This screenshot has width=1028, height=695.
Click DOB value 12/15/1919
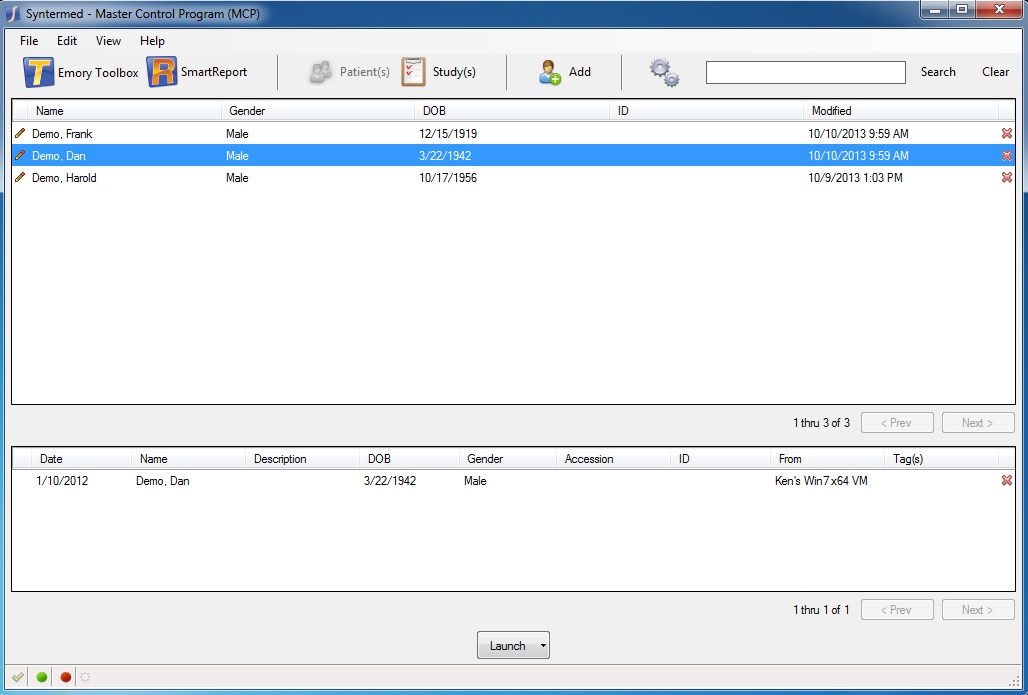click(x=448, y=133)
